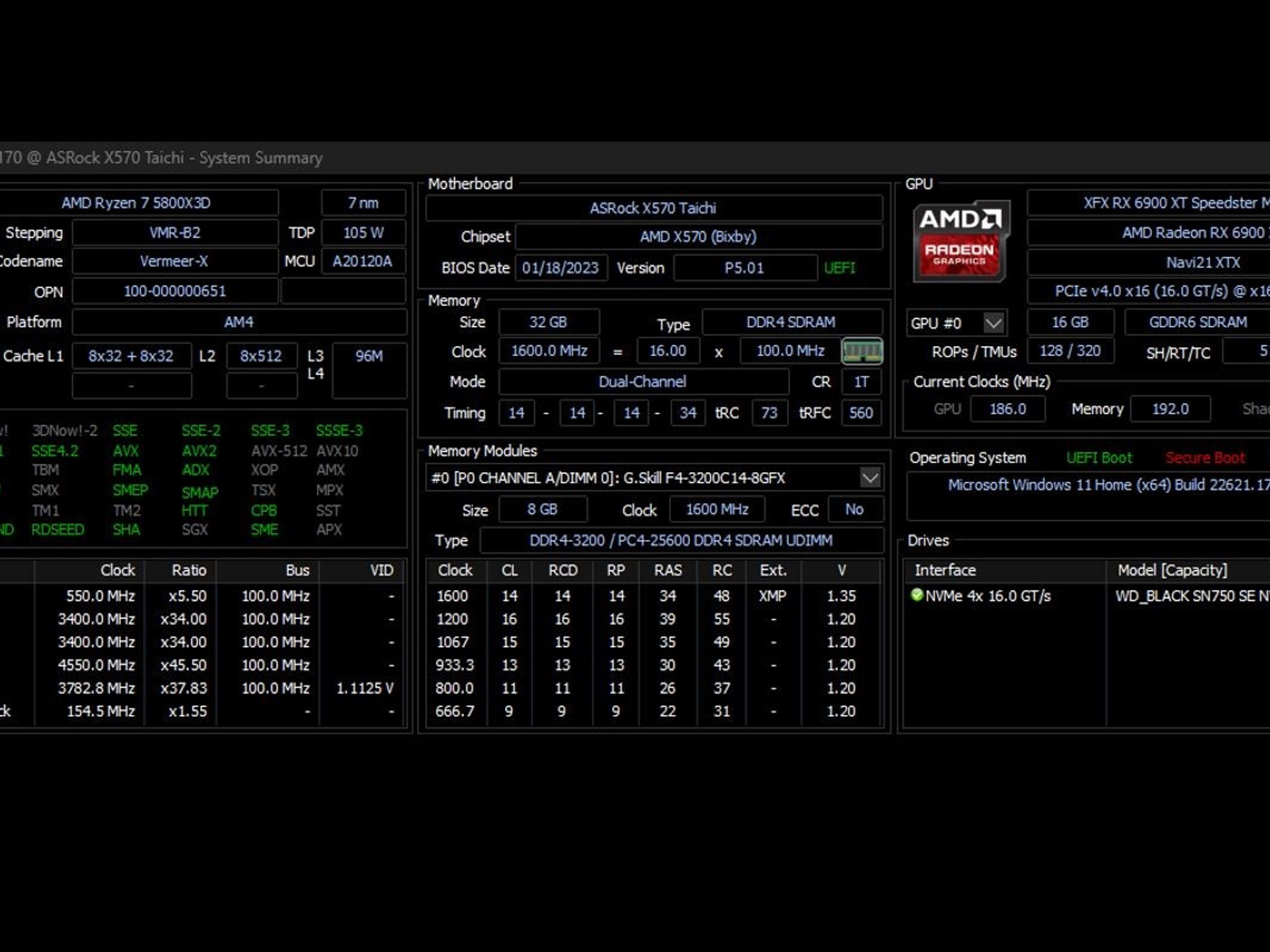
Task: Click 7 nm process field
Action: click(363, 203)
